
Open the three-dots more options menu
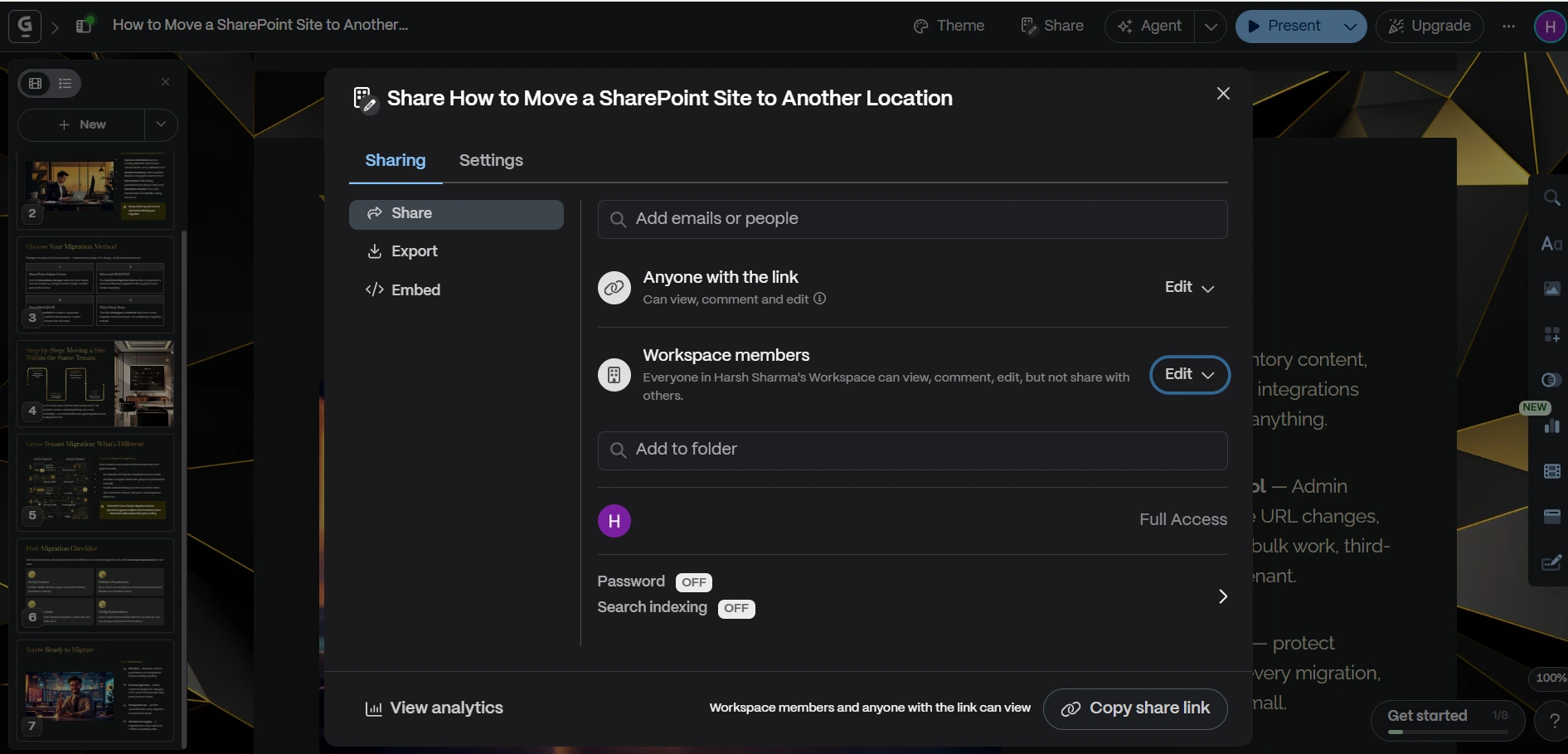click(1508, 27)
